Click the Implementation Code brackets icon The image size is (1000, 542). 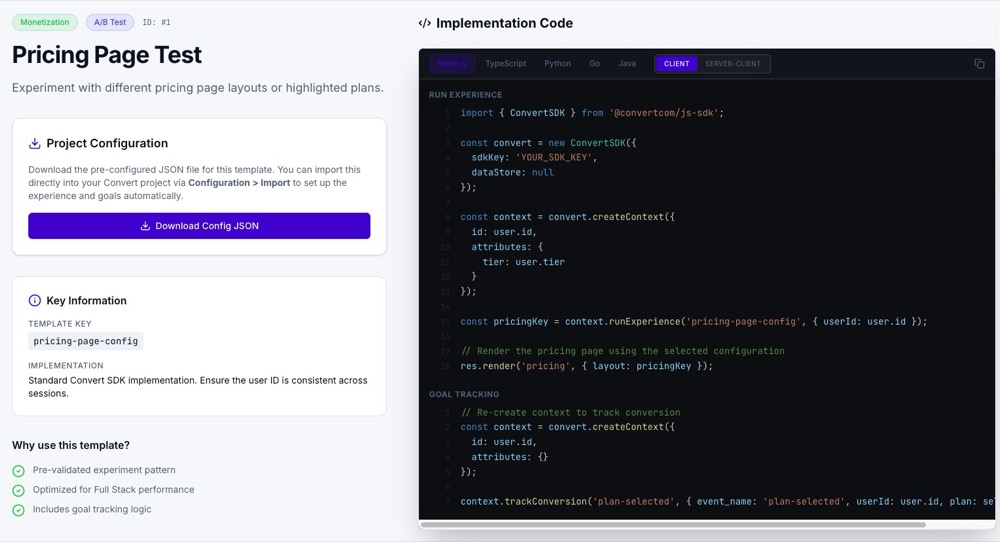[x=425, y=23]
